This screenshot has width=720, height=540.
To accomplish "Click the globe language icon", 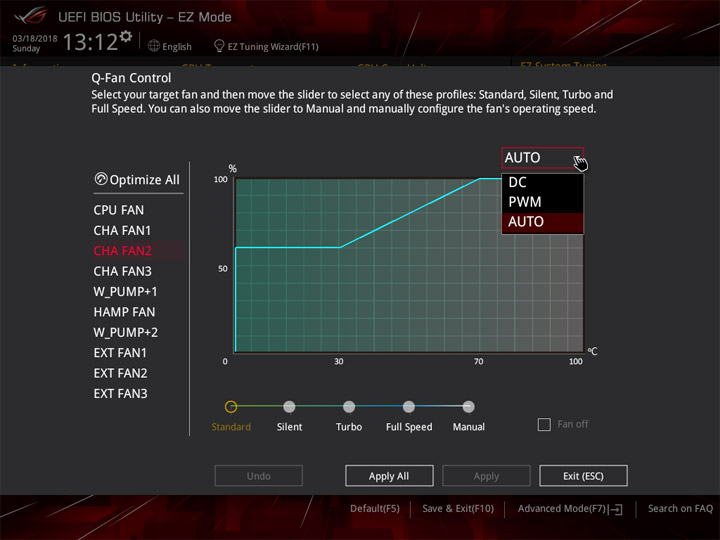I will pos(154,46).
